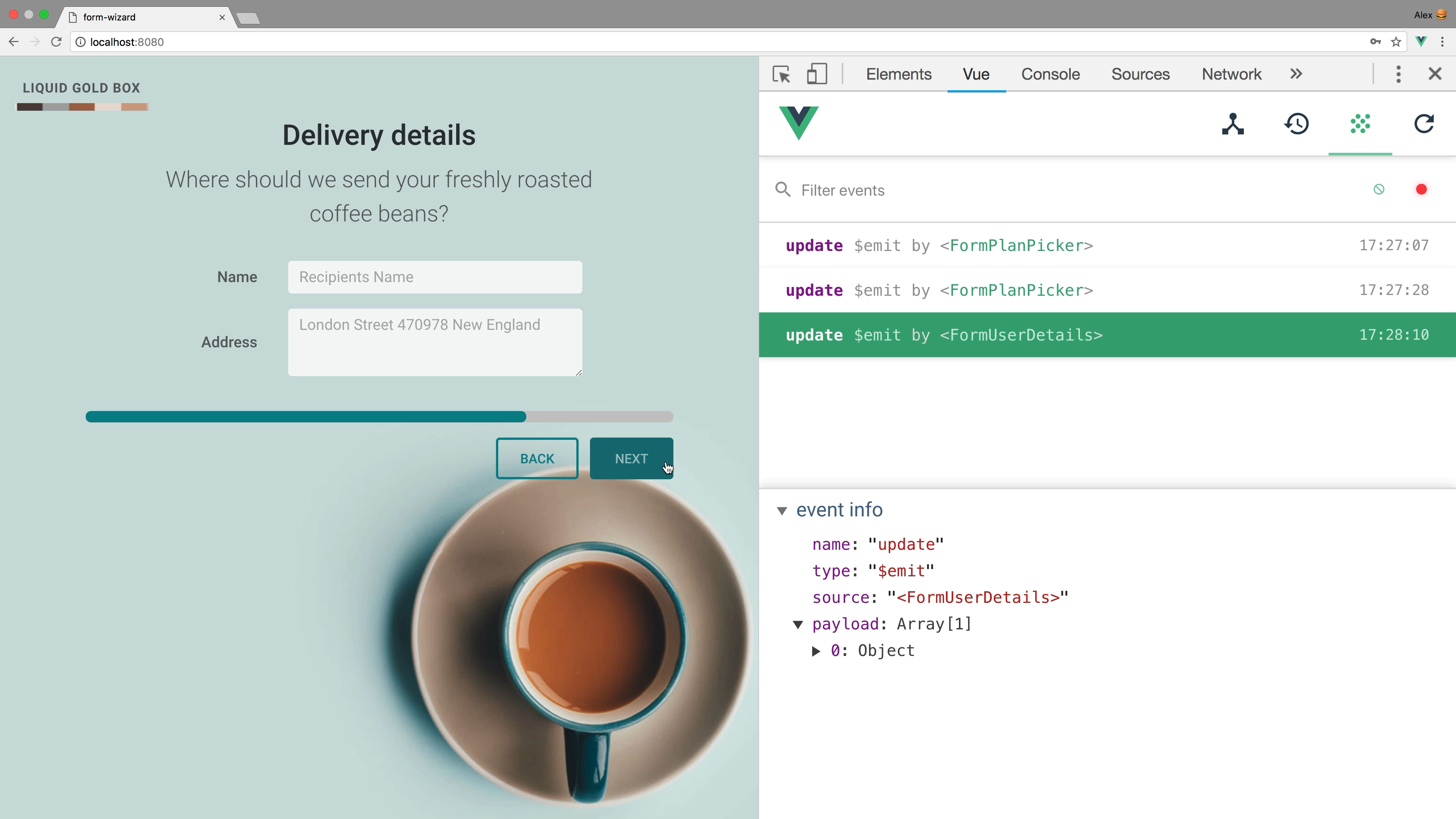
Task: Clear the events log icon
Action: tap(1379, 189)
